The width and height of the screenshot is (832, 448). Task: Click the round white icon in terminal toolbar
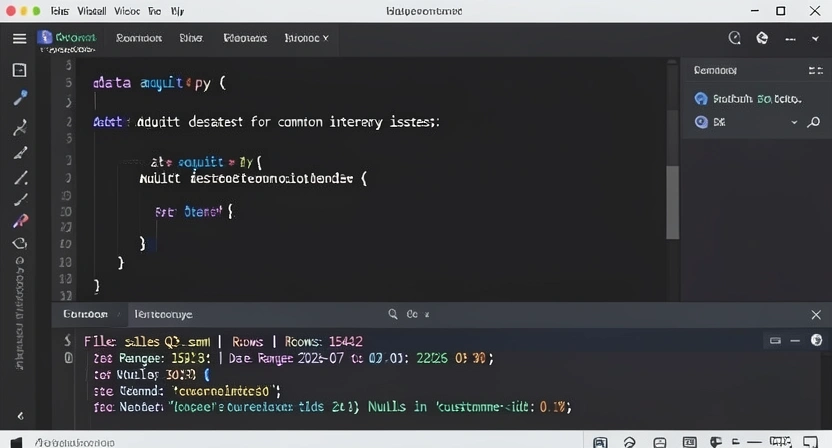[816, 340]
